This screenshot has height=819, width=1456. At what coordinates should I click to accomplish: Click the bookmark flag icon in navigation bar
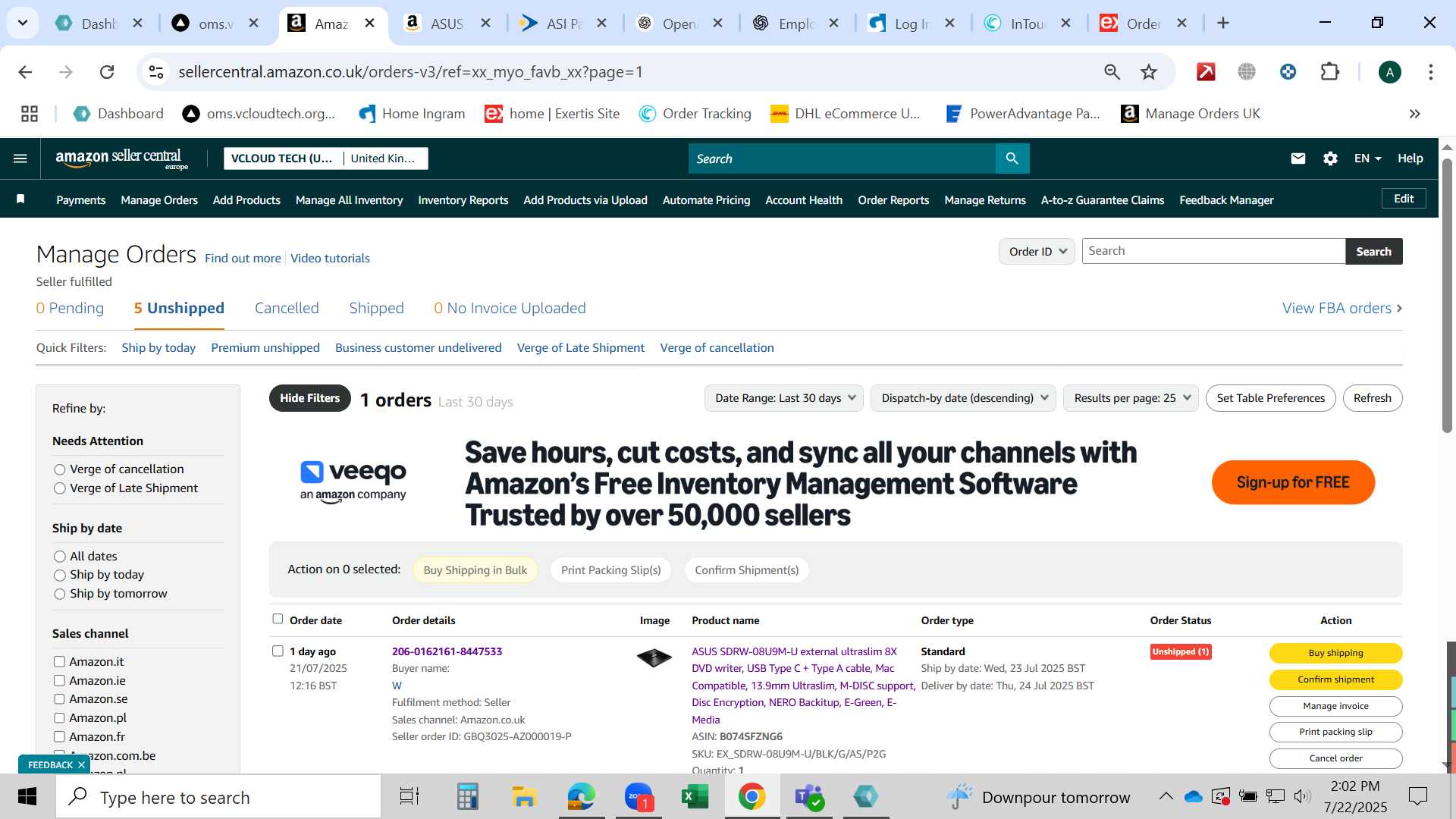[x=20, y=199]
